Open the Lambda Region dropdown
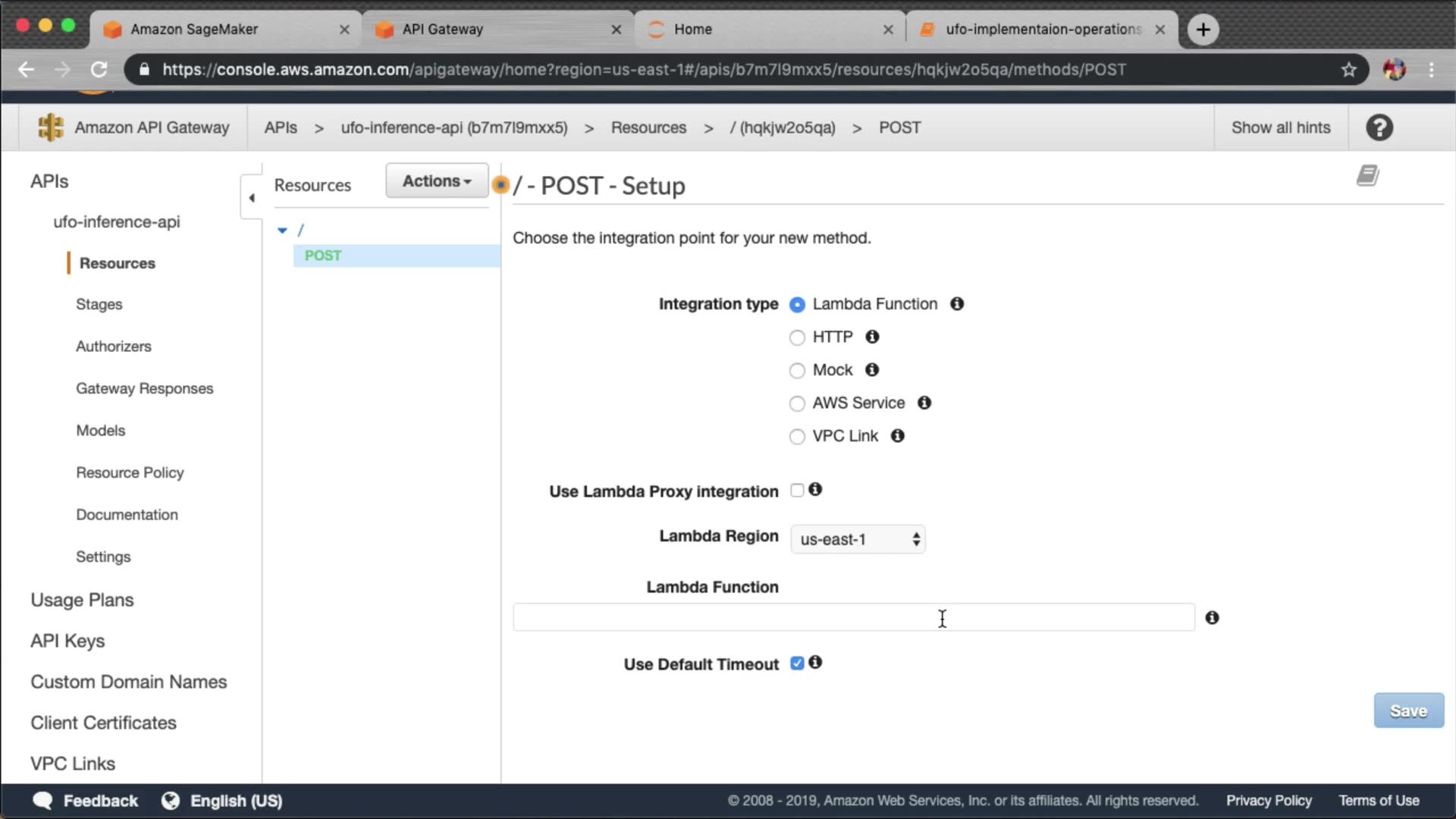 857,539
